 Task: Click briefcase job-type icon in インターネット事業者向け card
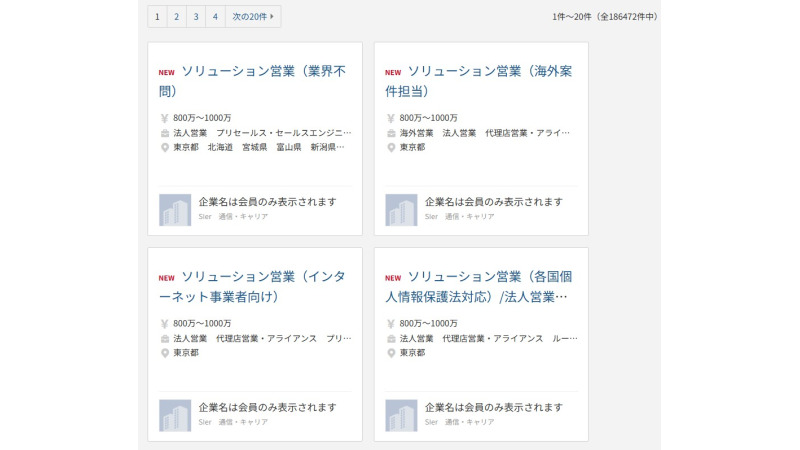coord(165,339)
